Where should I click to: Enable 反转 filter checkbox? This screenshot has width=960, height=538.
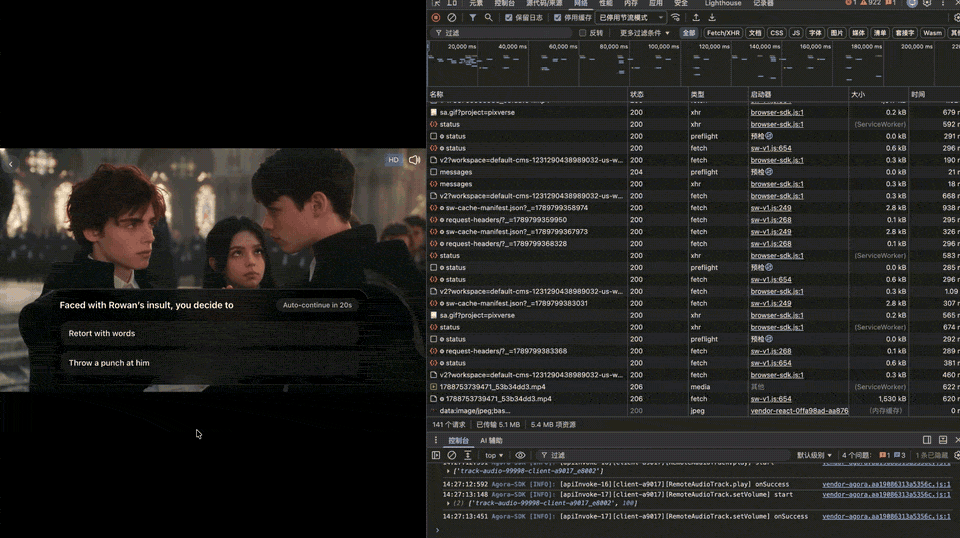coord(582,33)
